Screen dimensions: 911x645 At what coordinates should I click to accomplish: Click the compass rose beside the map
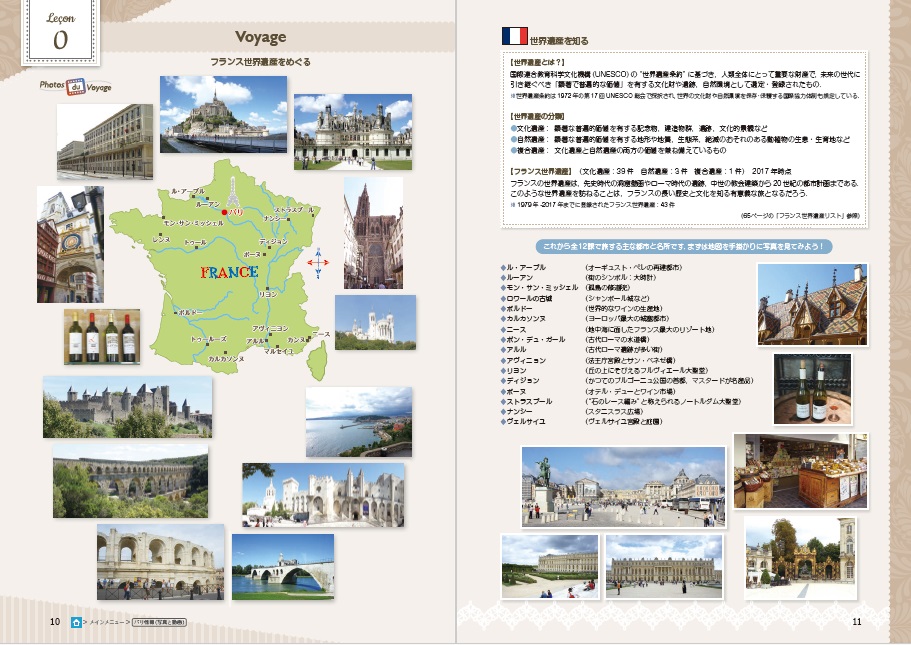point(318,263)
